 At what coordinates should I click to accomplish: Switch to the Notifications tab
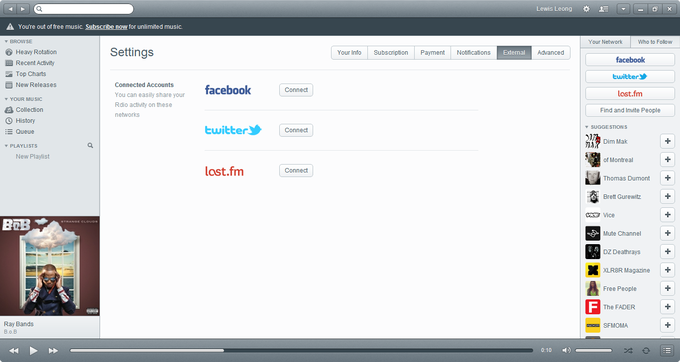474,52
